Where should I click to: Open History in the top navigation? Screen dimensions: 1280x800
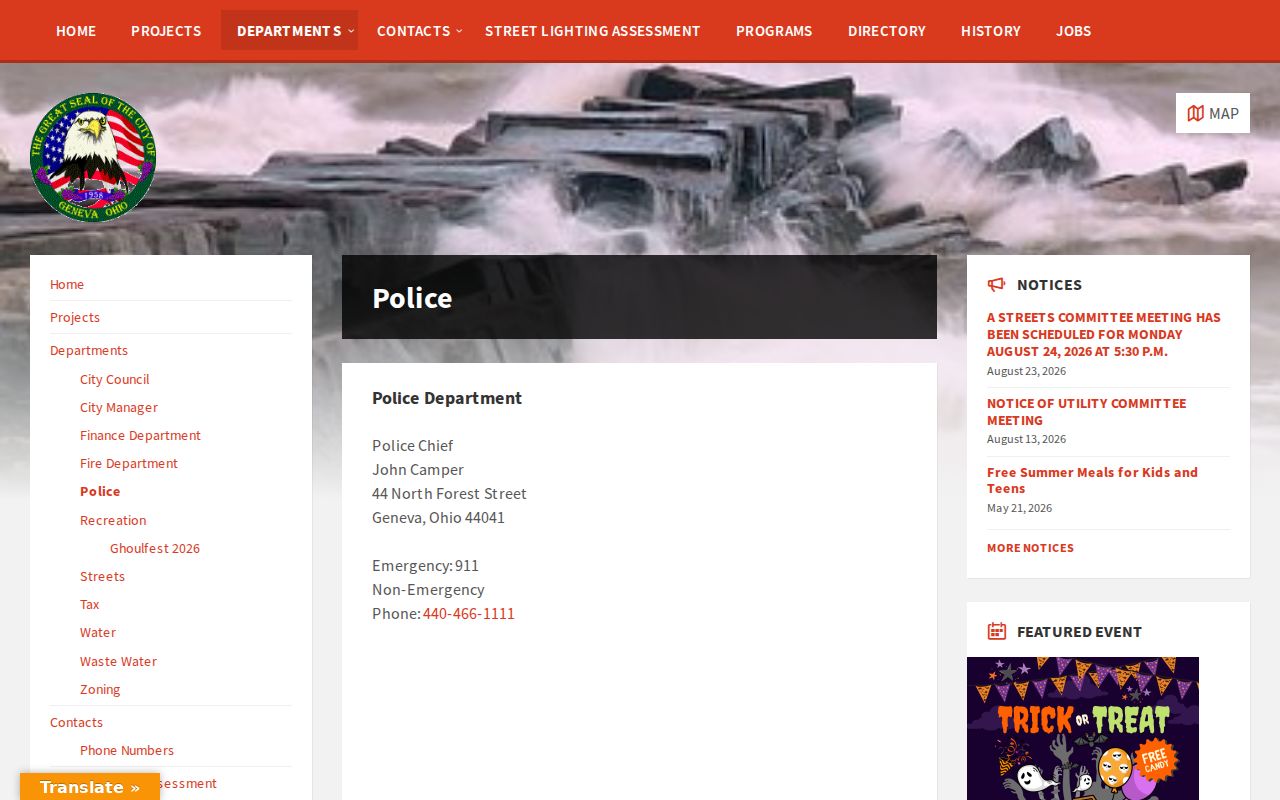point(991,31)
